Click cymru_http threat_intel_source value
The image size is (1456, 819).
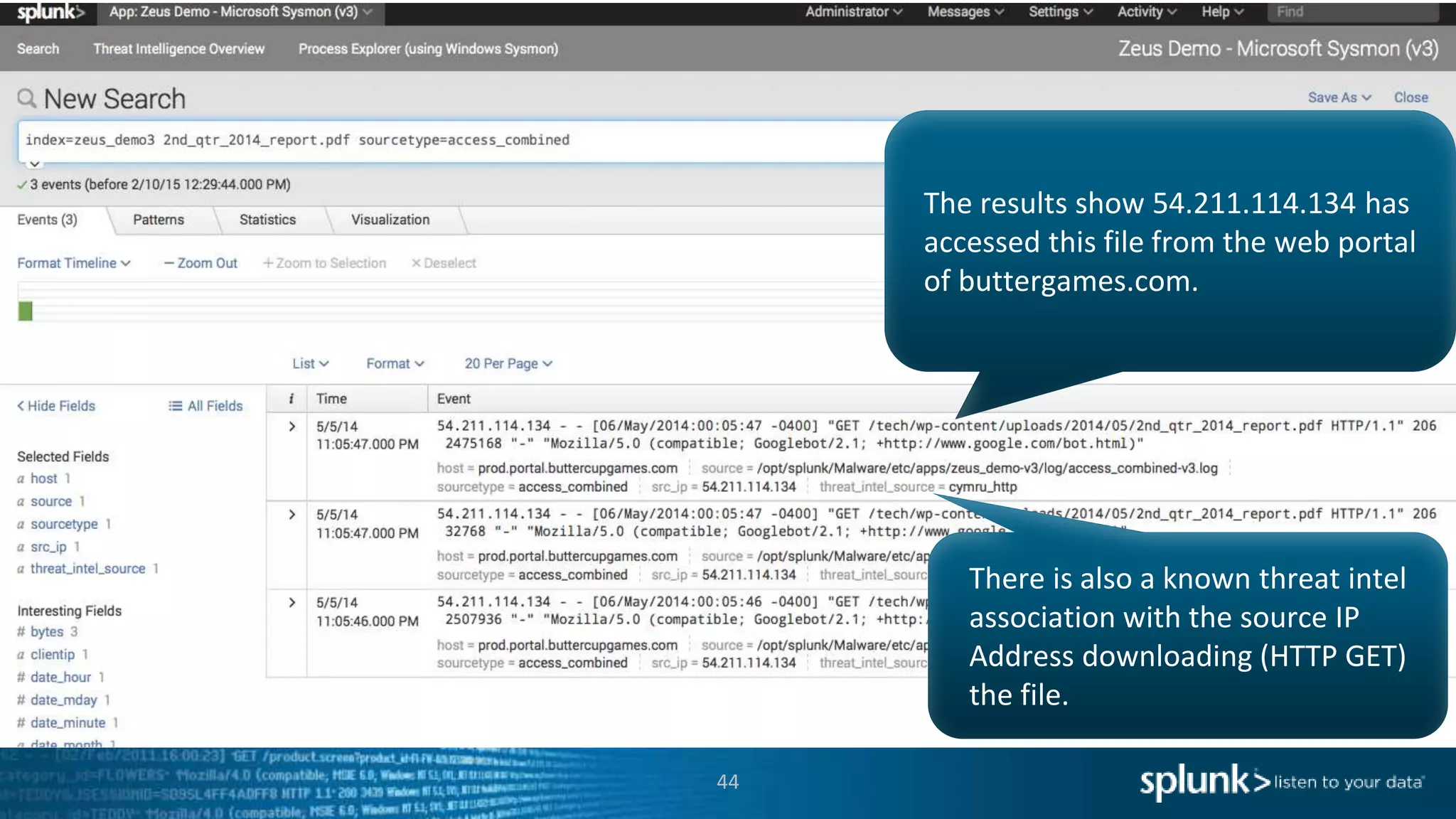click(x=983, y=487)
